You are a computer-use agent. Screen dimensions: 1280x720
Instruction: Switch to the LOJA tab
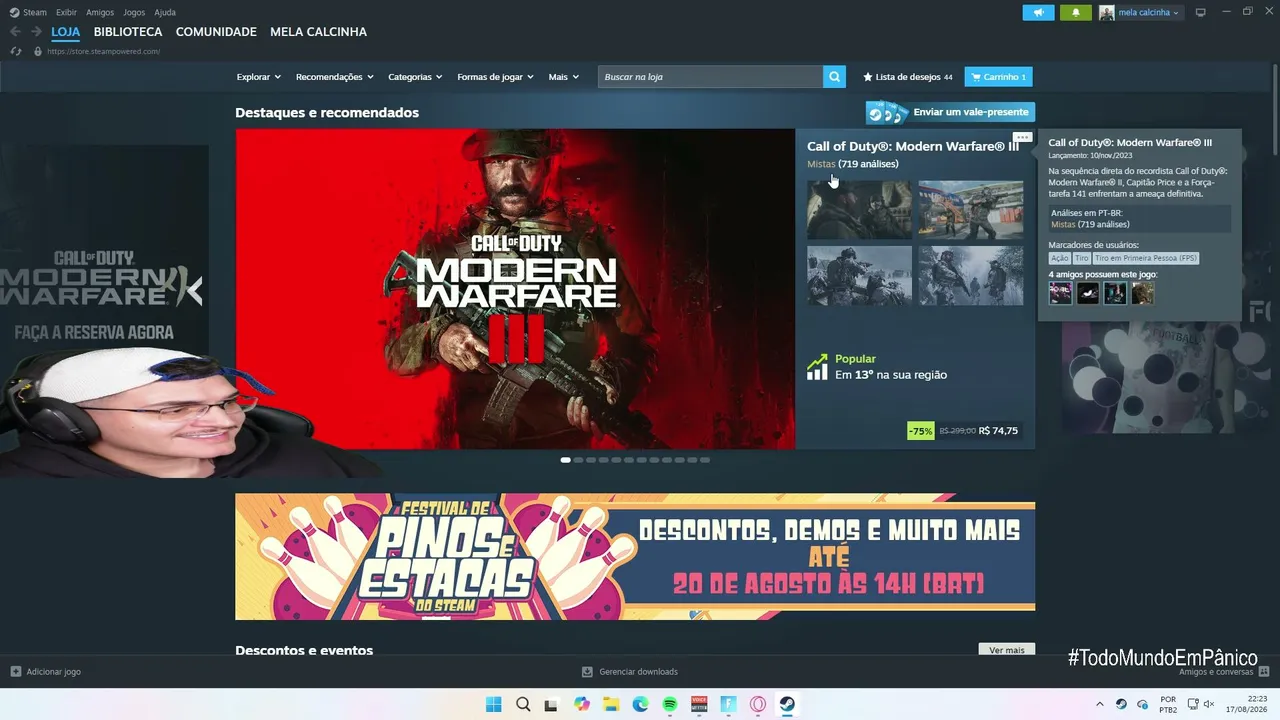click(65, 32)
